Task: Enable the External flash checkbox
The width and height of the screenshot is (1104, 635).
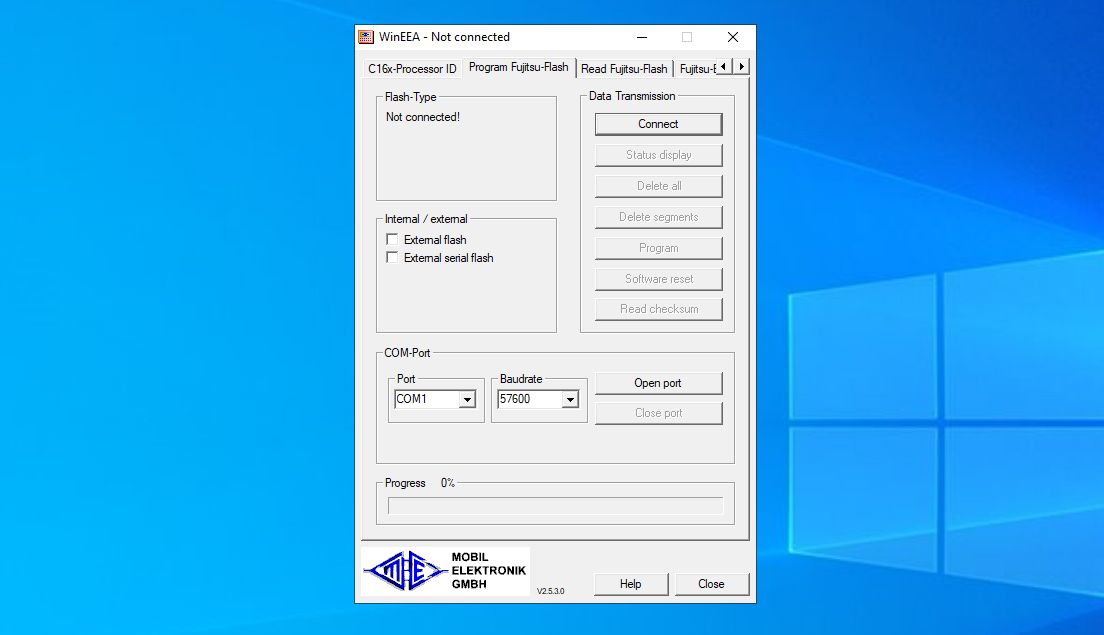Action: click(392, 239)
